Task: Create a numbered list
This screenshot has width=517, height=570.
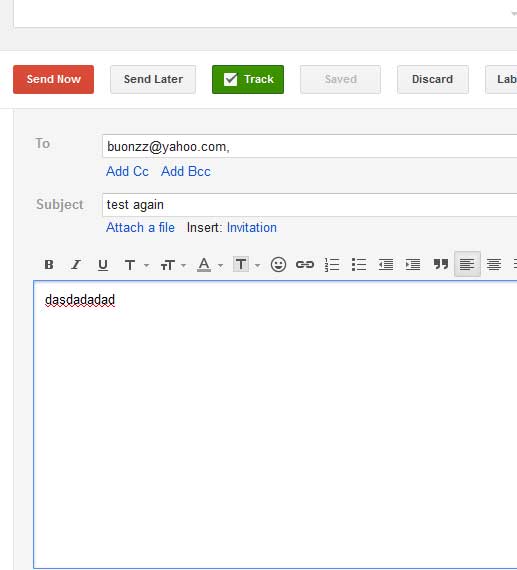Action: (x=332, y=264)
